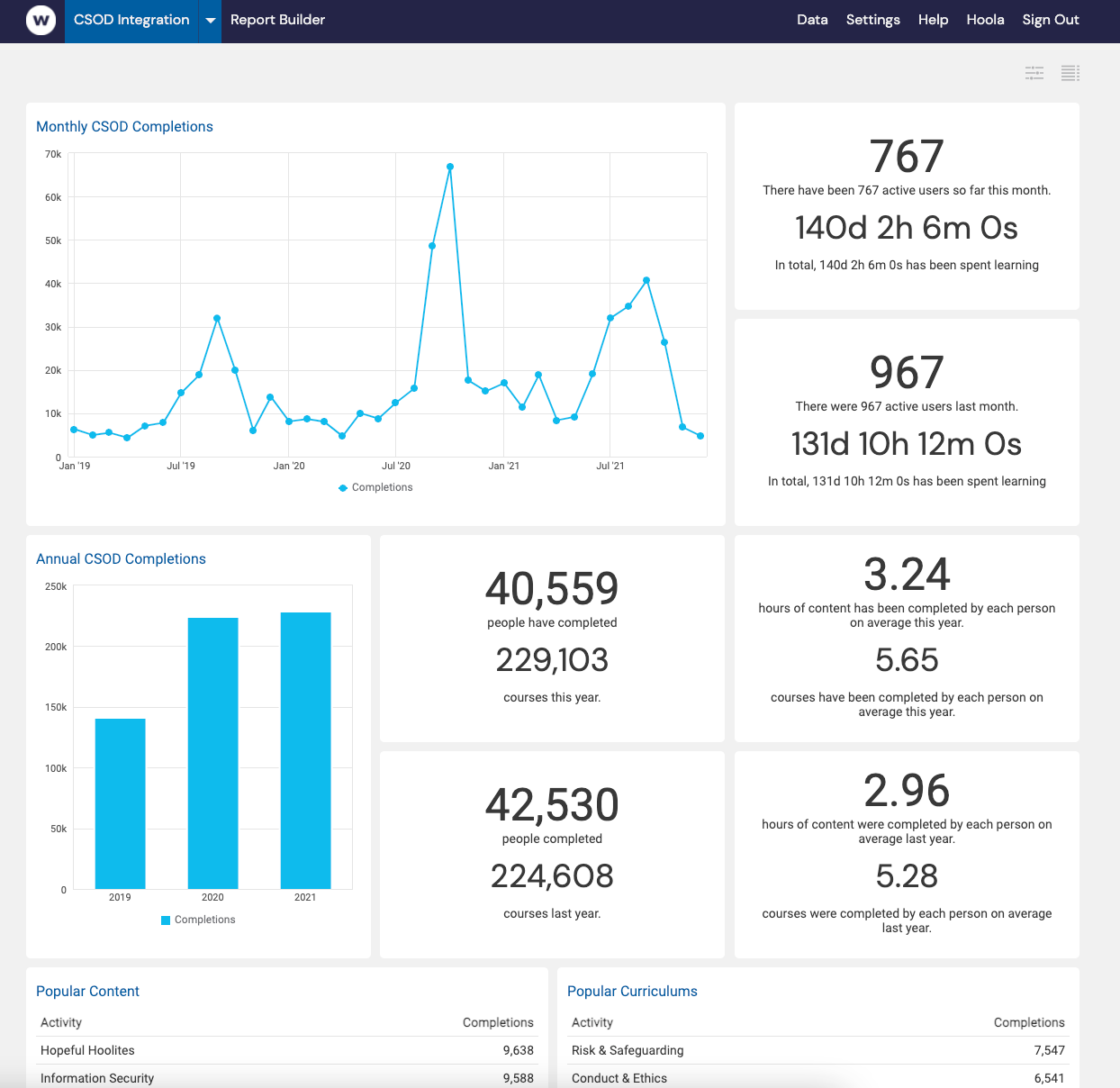Switch to Report Builder
The height and width of the screenshot is (1088, 1120).
277,19
